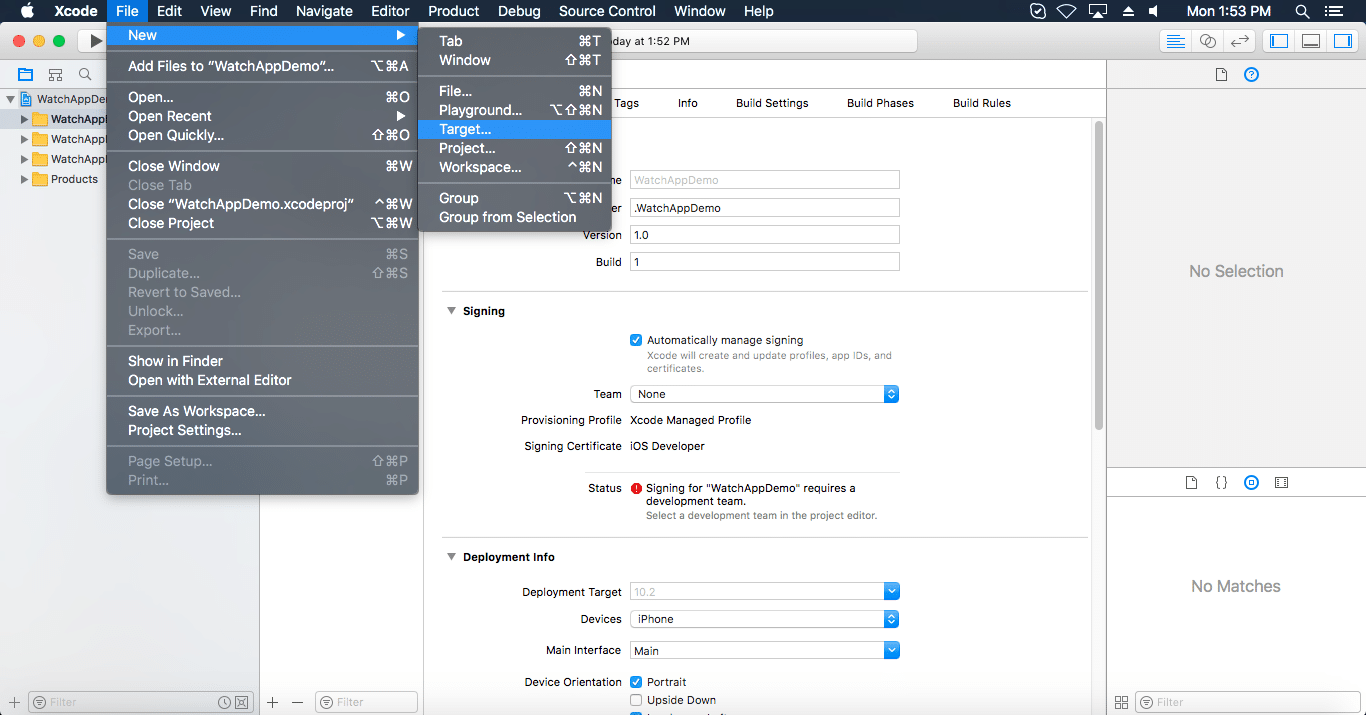Show the Assistant editor
Viewport: 1366px width, 715px height.
(1208, 41)
